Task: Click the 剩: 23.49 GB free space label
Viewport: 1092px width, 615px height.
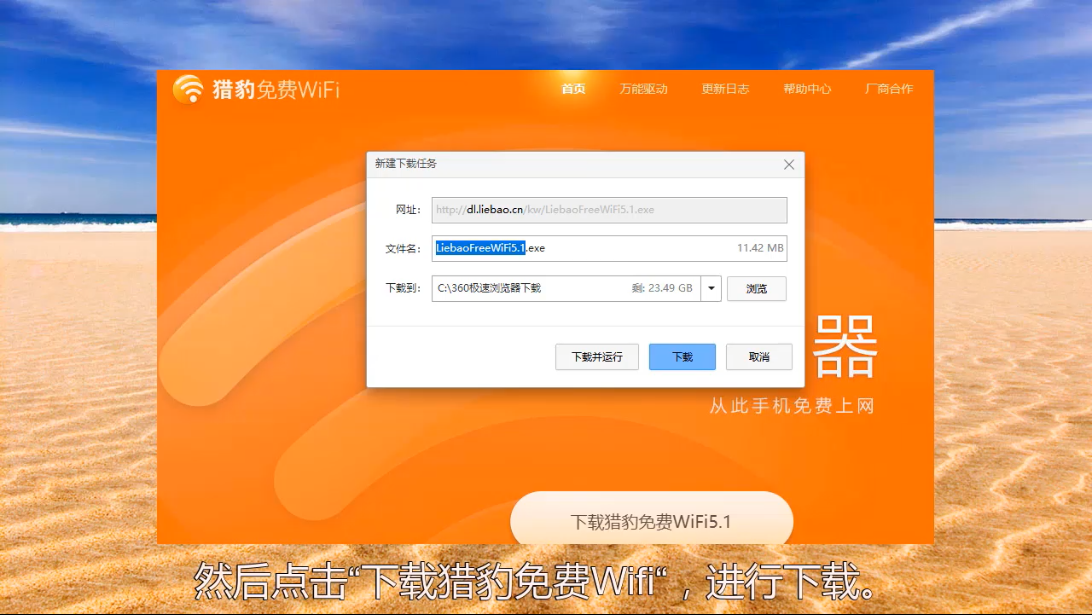Action: [662, 288]
